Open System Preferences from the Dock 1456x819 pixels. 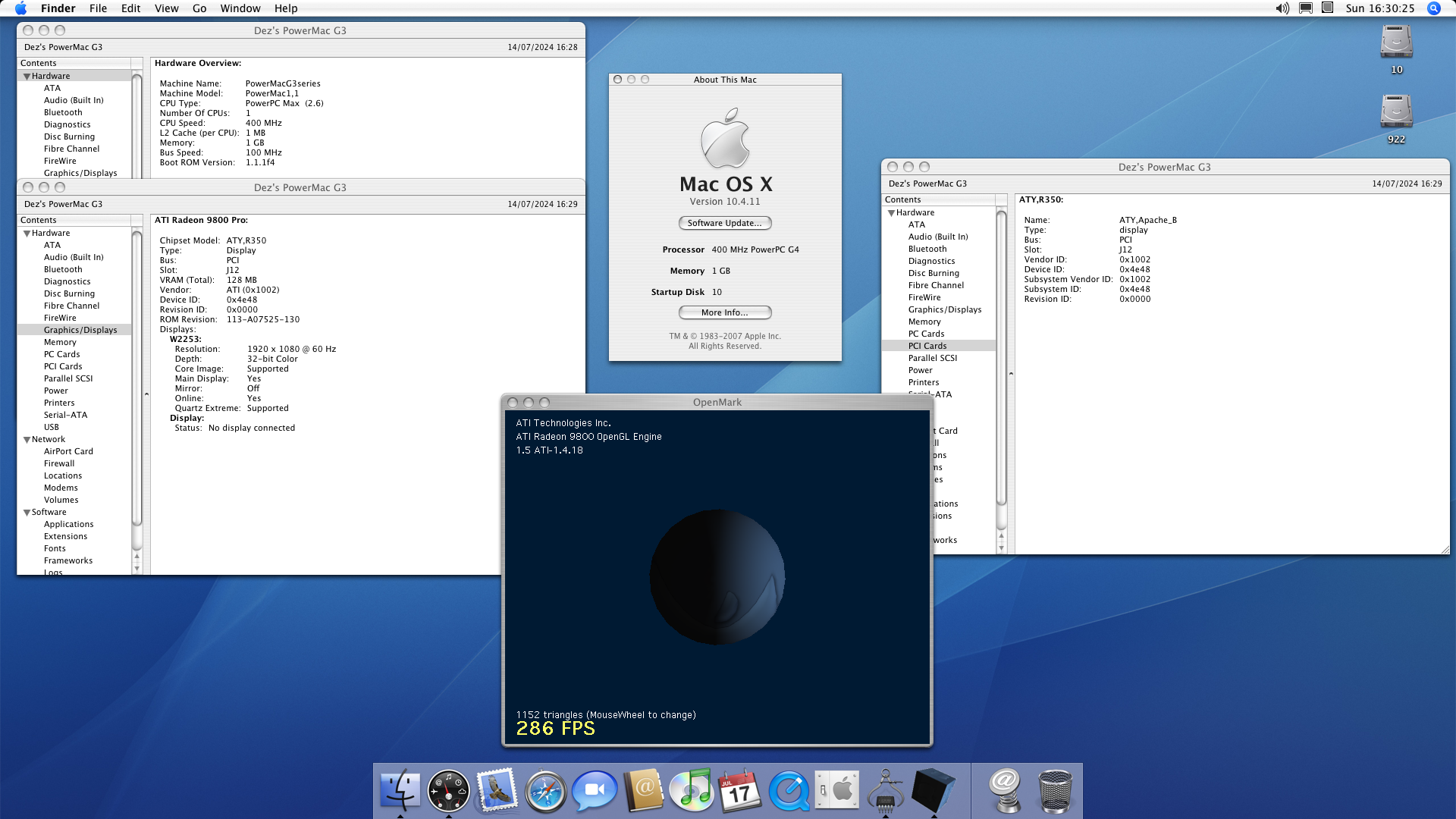(x=836, y=791)
